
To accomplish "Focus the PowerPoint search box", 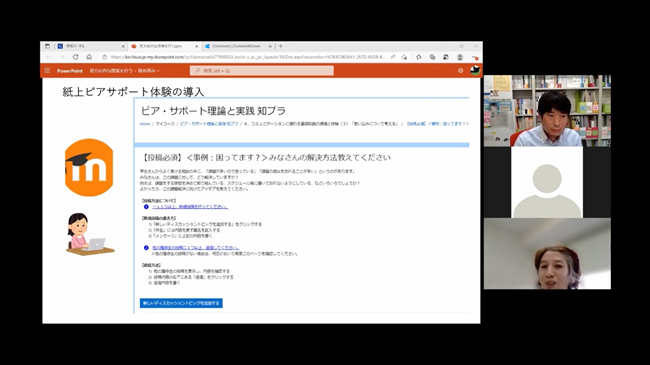I will pos(262,71).
